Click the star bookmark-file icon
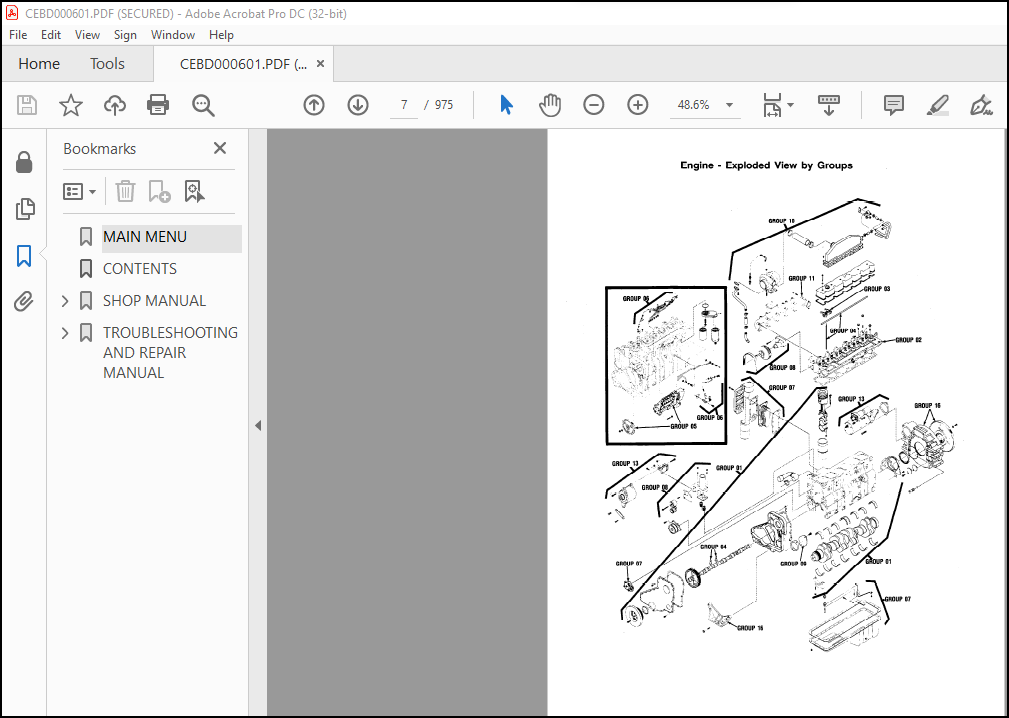Viewport: 1009px width, 718px height. click(x=71, y=105)
